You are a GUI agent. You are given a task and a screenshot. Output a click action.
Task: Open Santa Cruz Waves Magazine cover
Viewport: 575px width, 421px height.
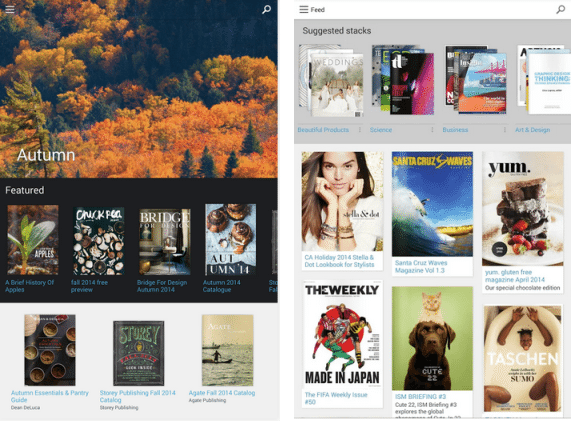coord(432,204)
